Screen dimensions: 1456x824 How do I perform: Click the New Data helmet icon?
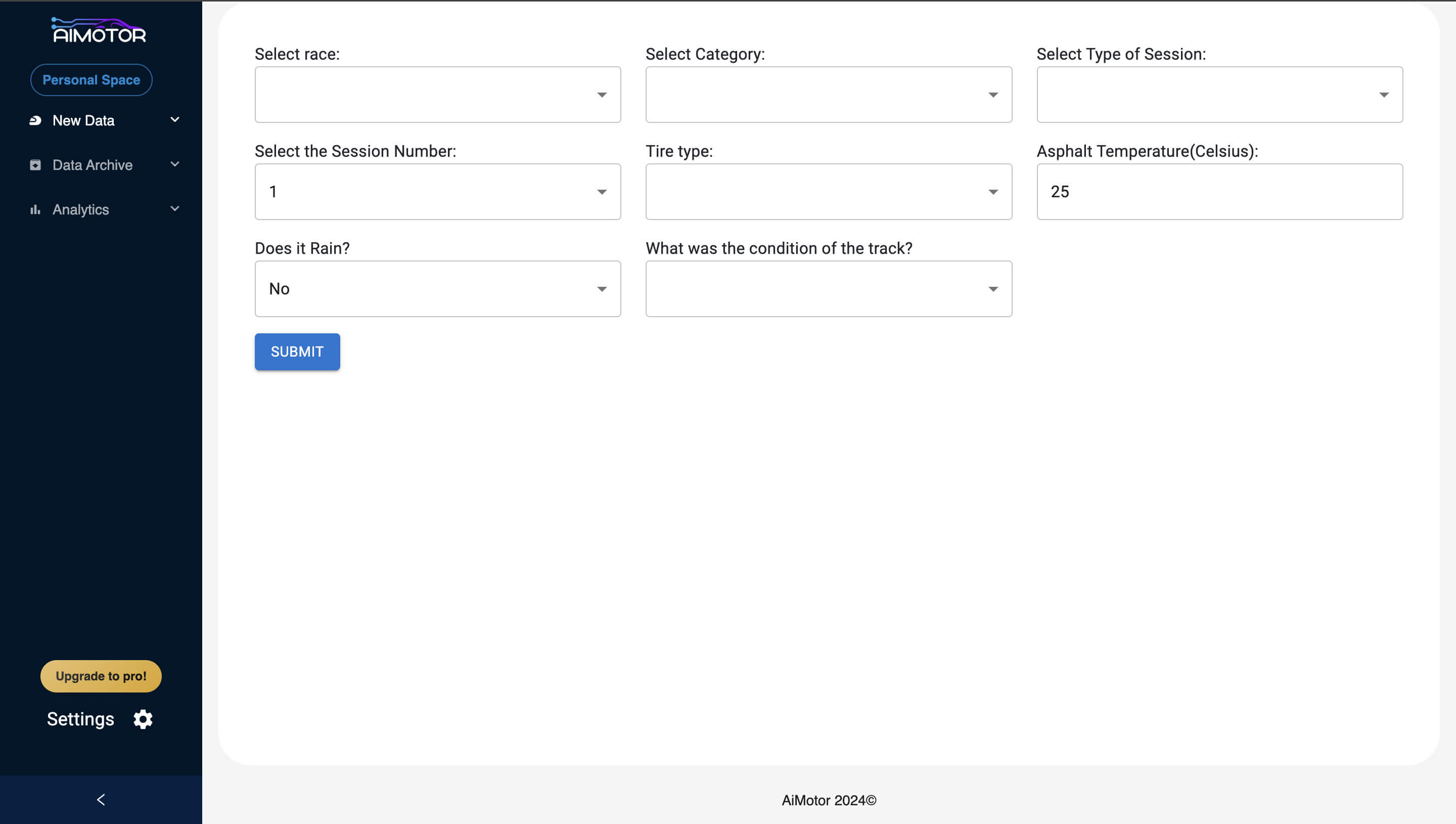(35, 120)
